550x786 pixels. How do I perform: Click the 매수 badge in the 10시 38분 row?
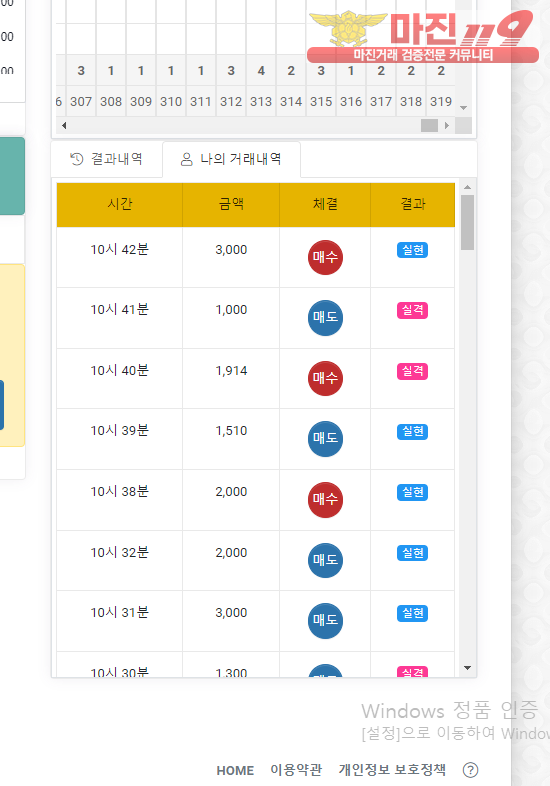tap(325, 500)
